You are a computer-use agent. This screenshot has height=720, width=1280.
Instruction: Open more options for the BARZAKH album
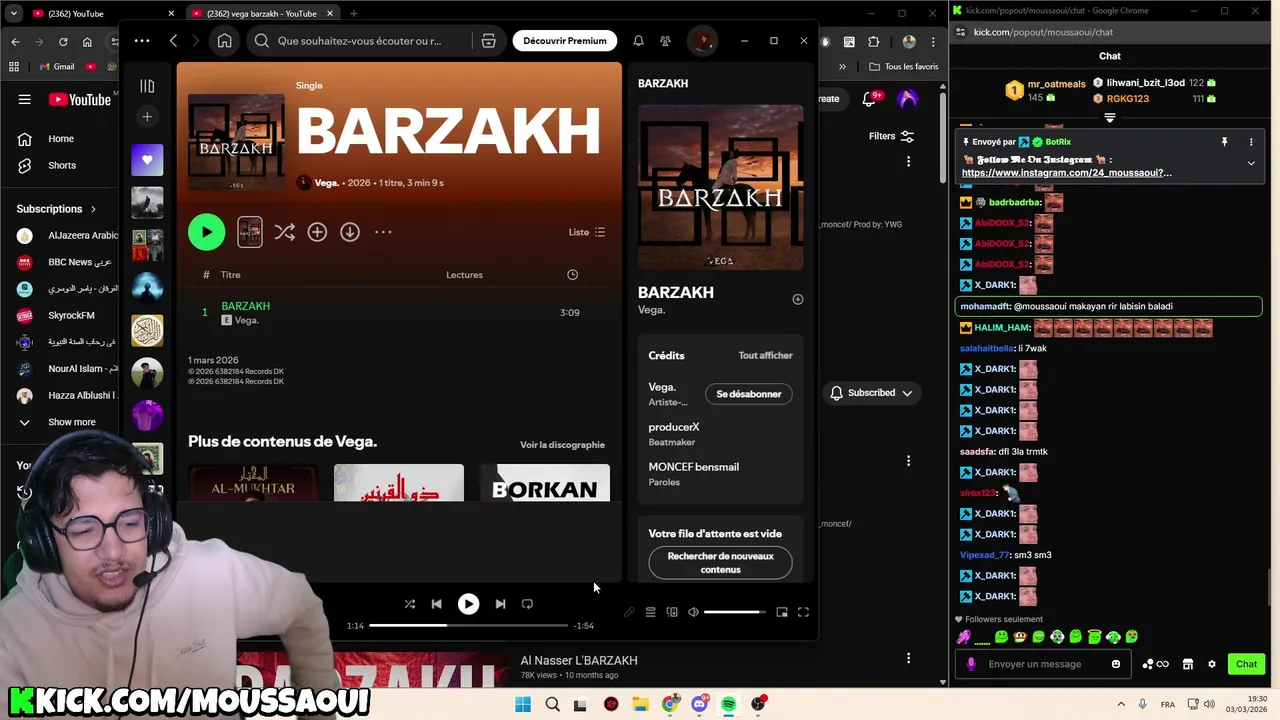point(383,232)
